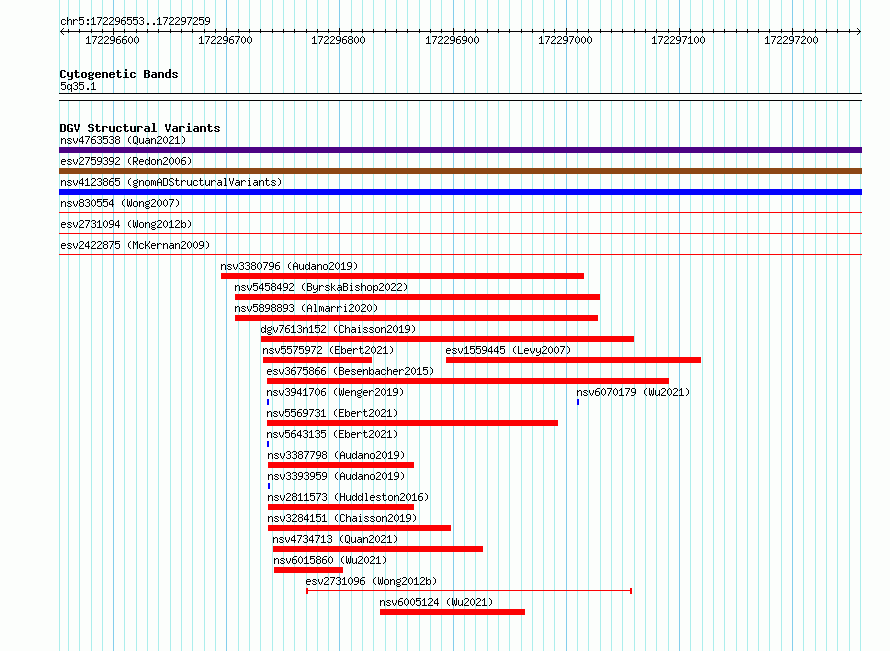890x651 pixels.
Task: Open the esv2731094 (Wong2012b) label
Action: (x=126, y=224)
